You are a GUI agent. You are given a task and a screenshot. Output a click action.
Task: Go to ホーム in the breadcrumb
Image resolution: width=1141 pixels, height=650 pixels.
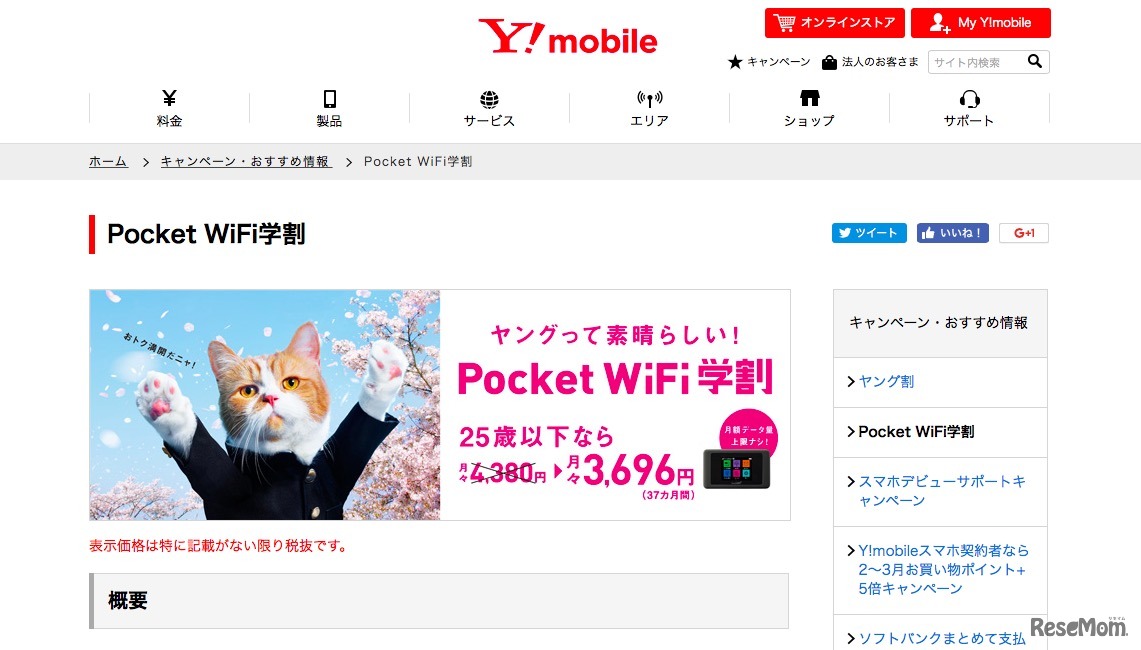point(108,162)
